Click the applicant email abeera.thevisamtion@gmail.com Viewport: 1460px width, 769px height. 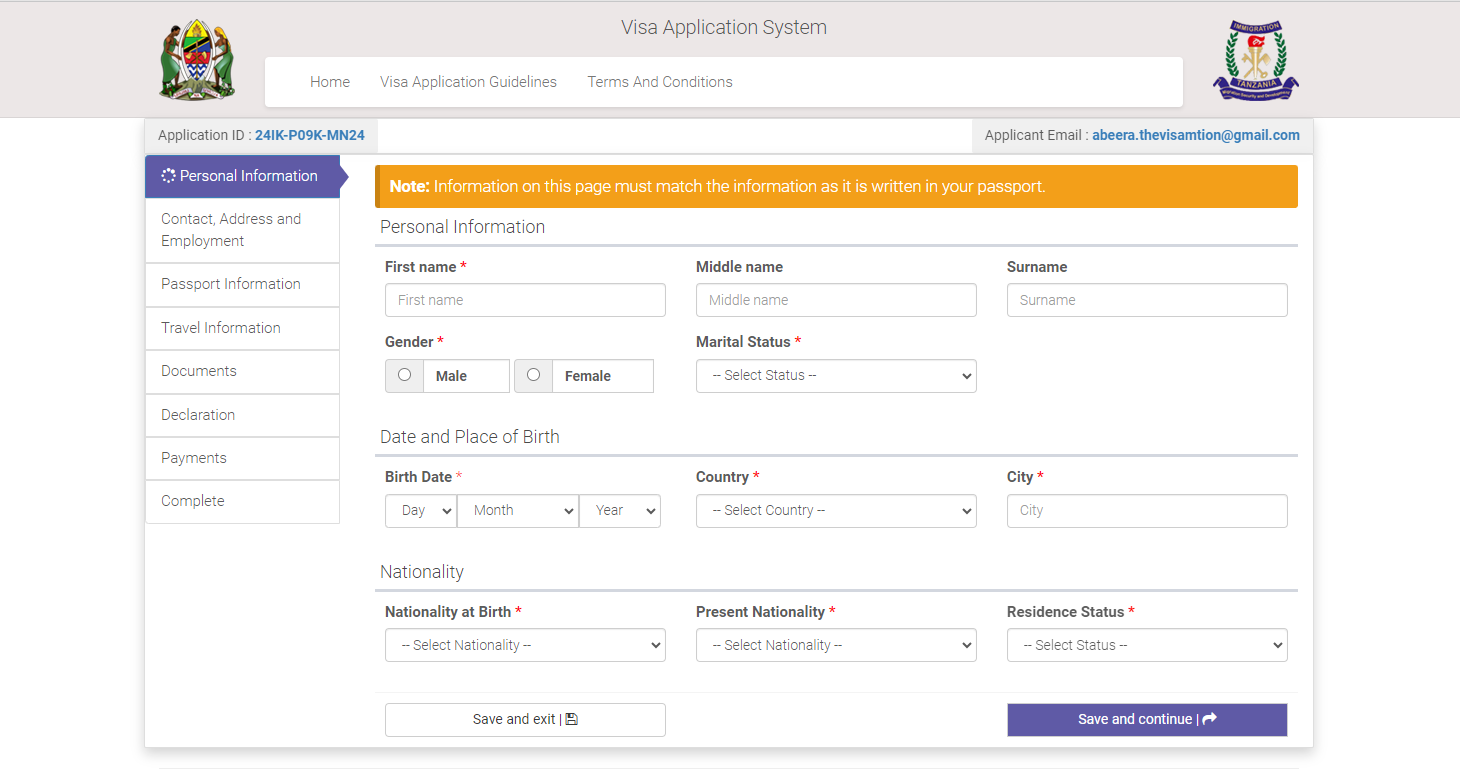pyautogui.click(x=1196, y=136)
